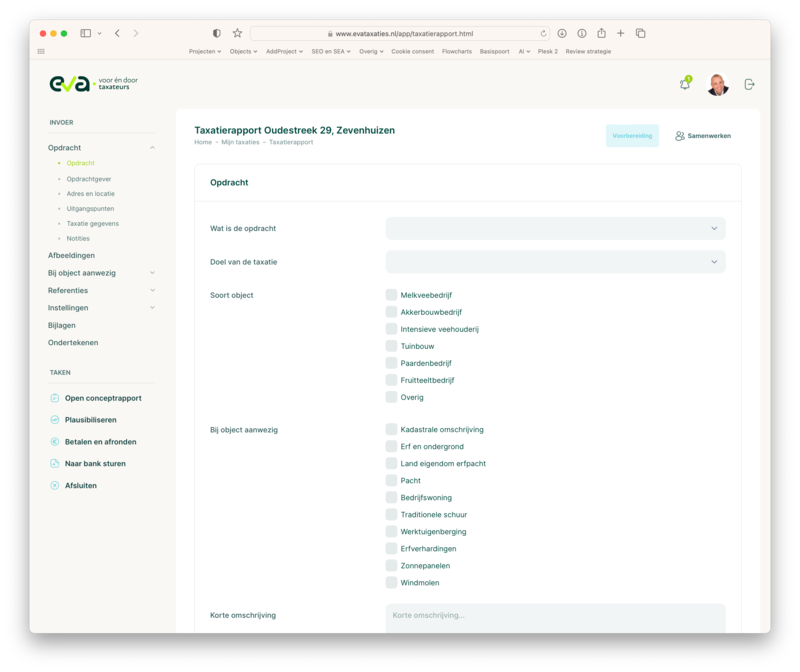Collapse the Opdracht sidebar section
Screen dimensions: 800x672
tap(152, 147)
